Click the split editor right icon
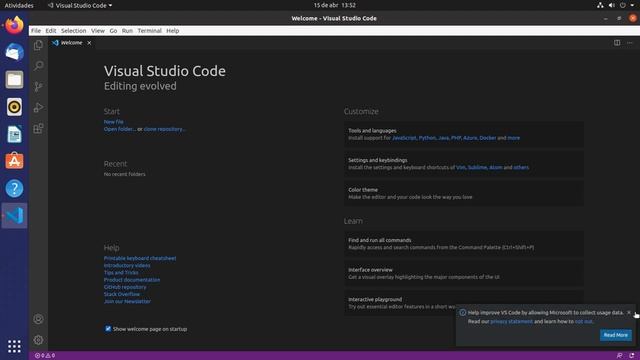 click(x=617, y=43)
